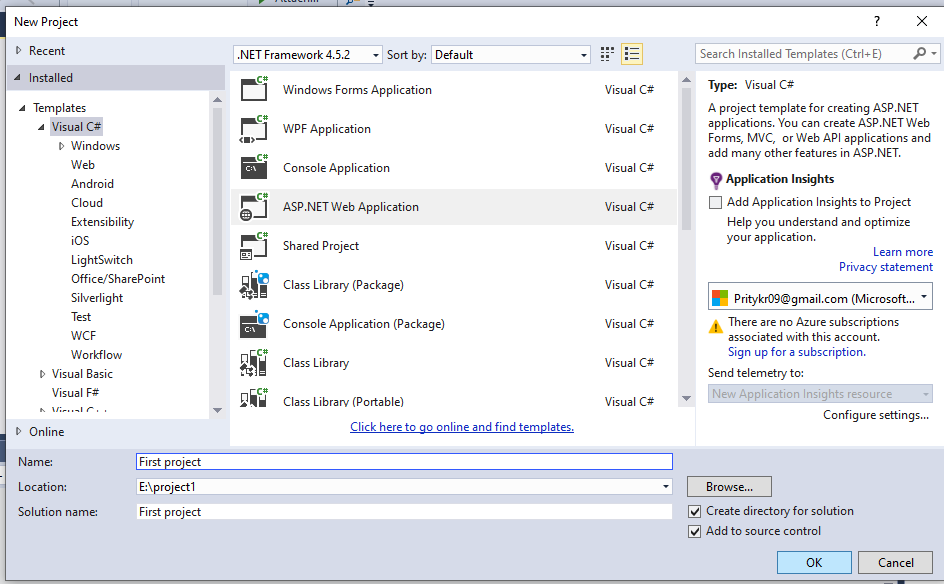The width and height of the screenshot is (944, 584).
Task: Collapse the Installed section
Action: [x=17, y=78]
